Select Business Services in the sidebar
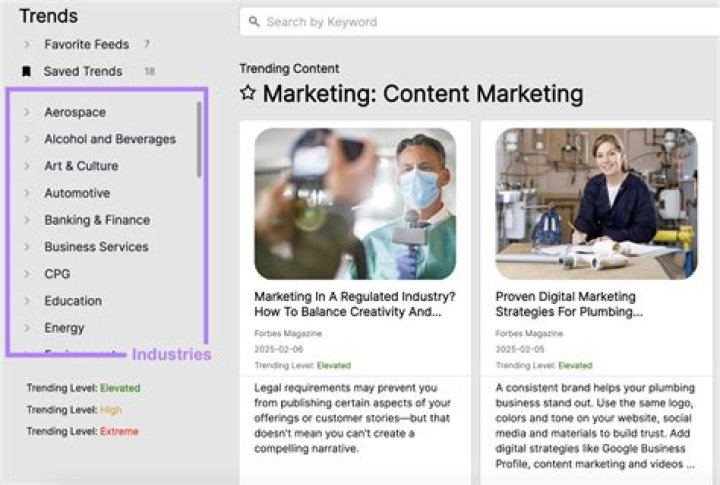This screenshot has width=720, height=485. point(96,247)
